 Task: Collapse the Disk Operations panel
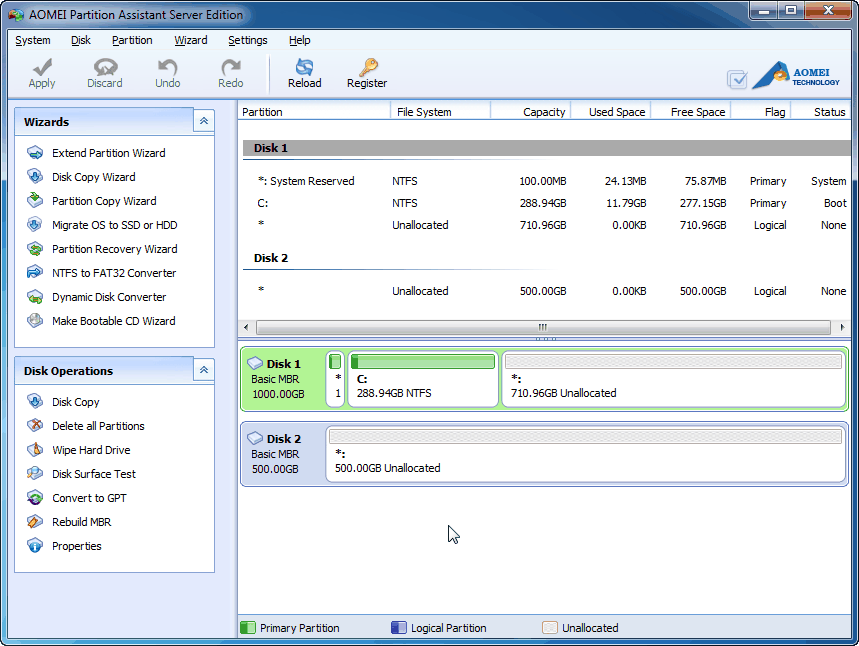204,370
